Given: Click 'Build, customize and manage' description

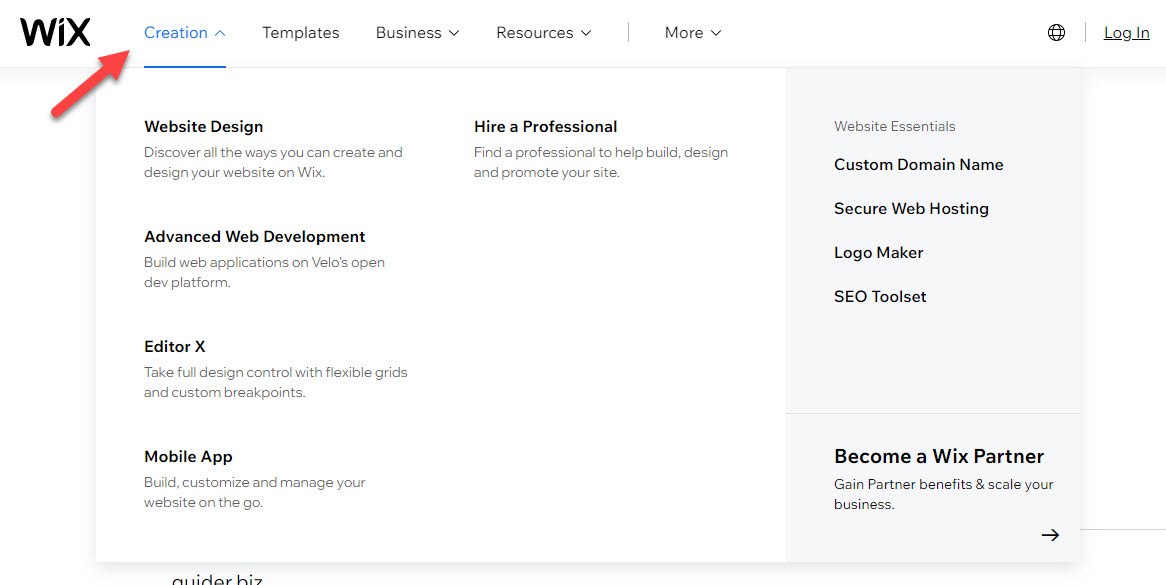Looking at the screenshot, I should coord(255,492).
